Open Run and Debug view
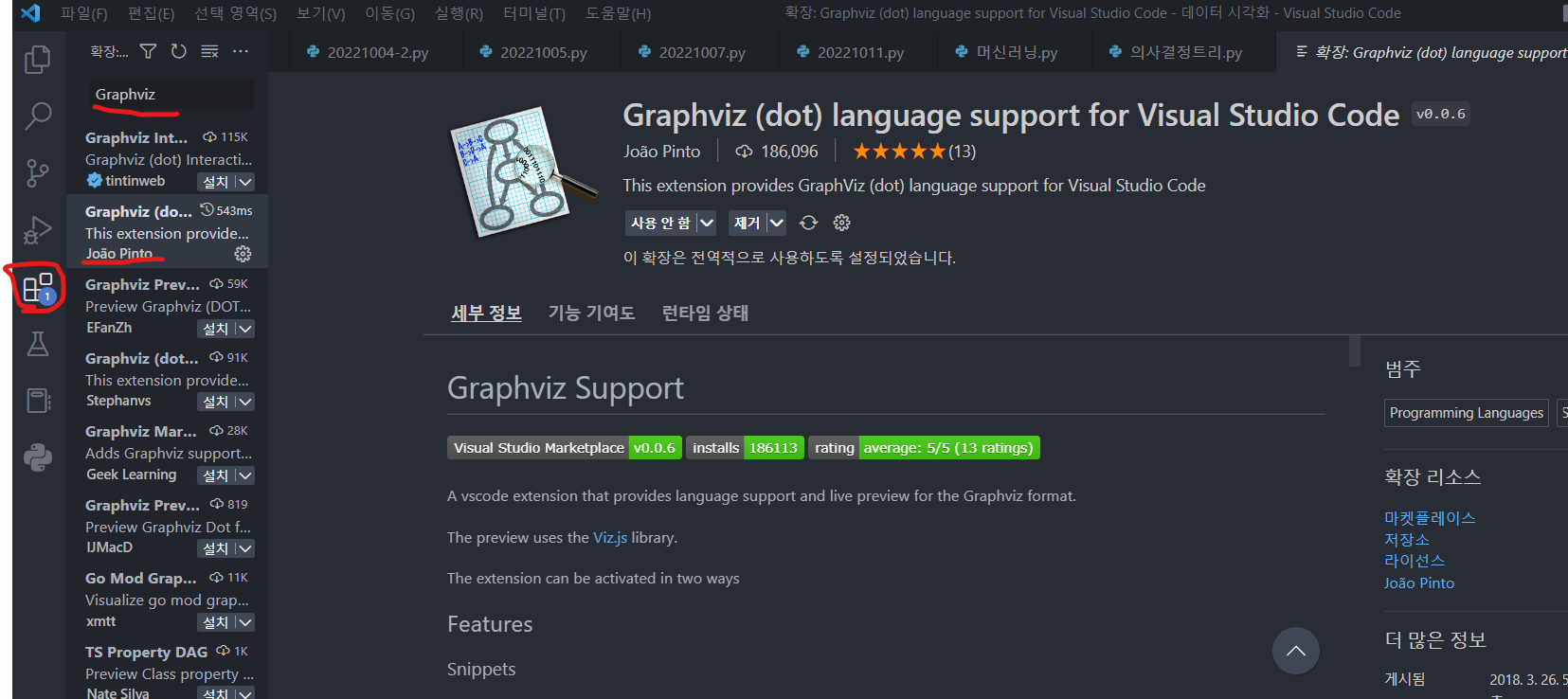Viewport: 1568px width, 699px height. tap(37, 230)
